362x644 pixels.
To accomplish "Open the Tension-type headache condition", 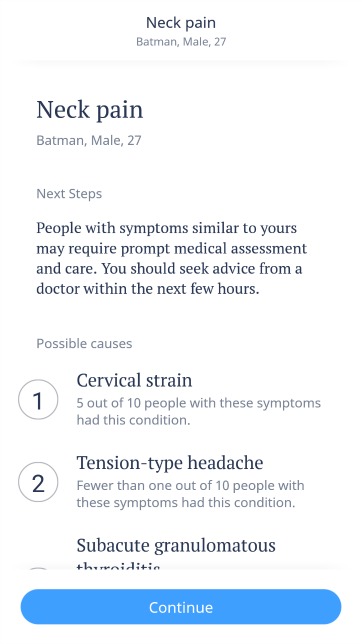I will [x=170, y=463].
